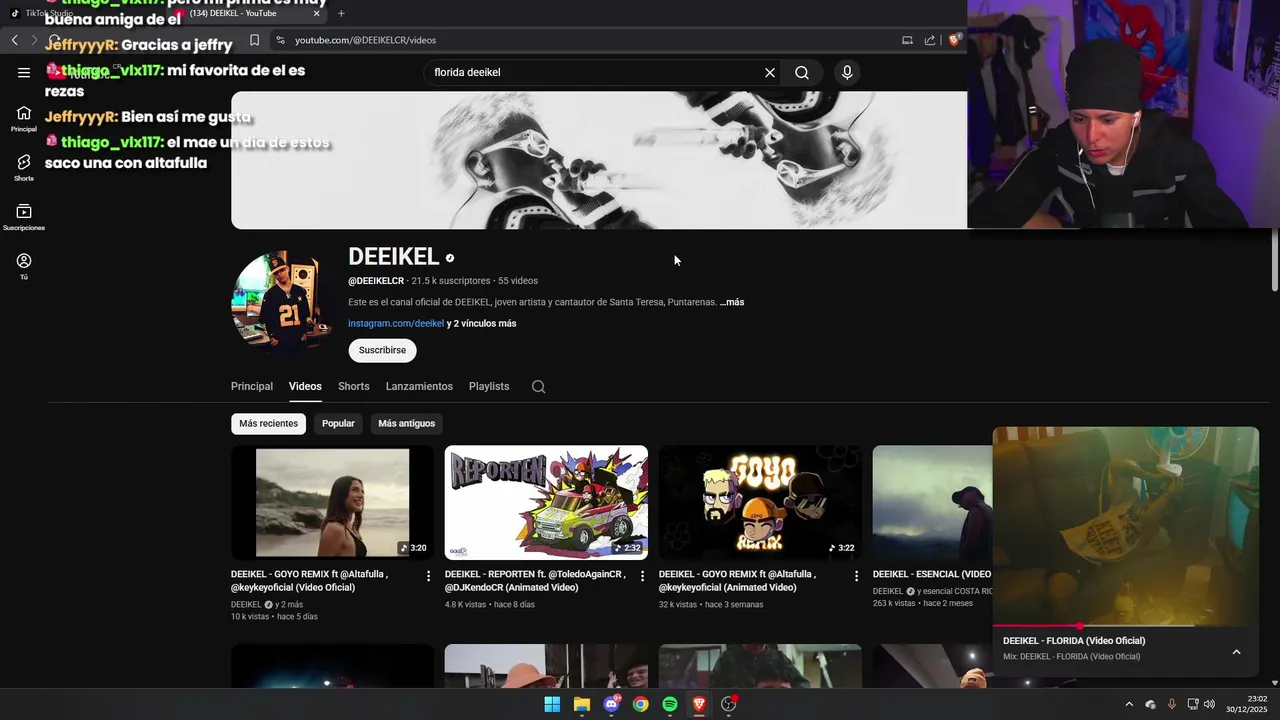Seek on the miniplayer red progress bar
This screenshot has height=720, width=1280.
pos(1126,626)
